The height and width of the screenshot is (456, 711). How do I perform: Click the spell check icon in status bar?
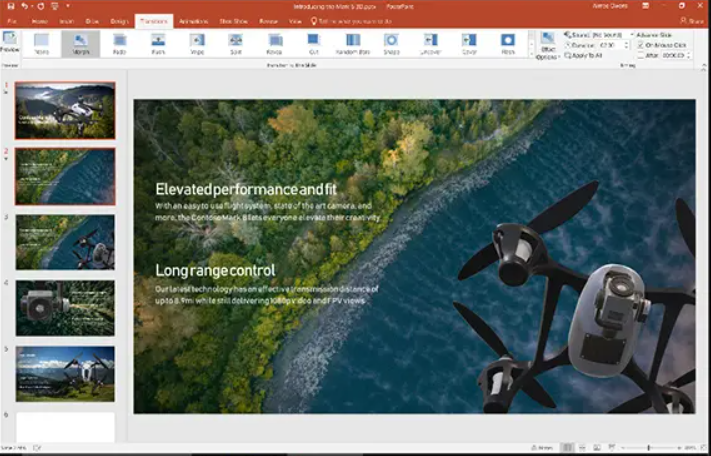tap(37, 448)
